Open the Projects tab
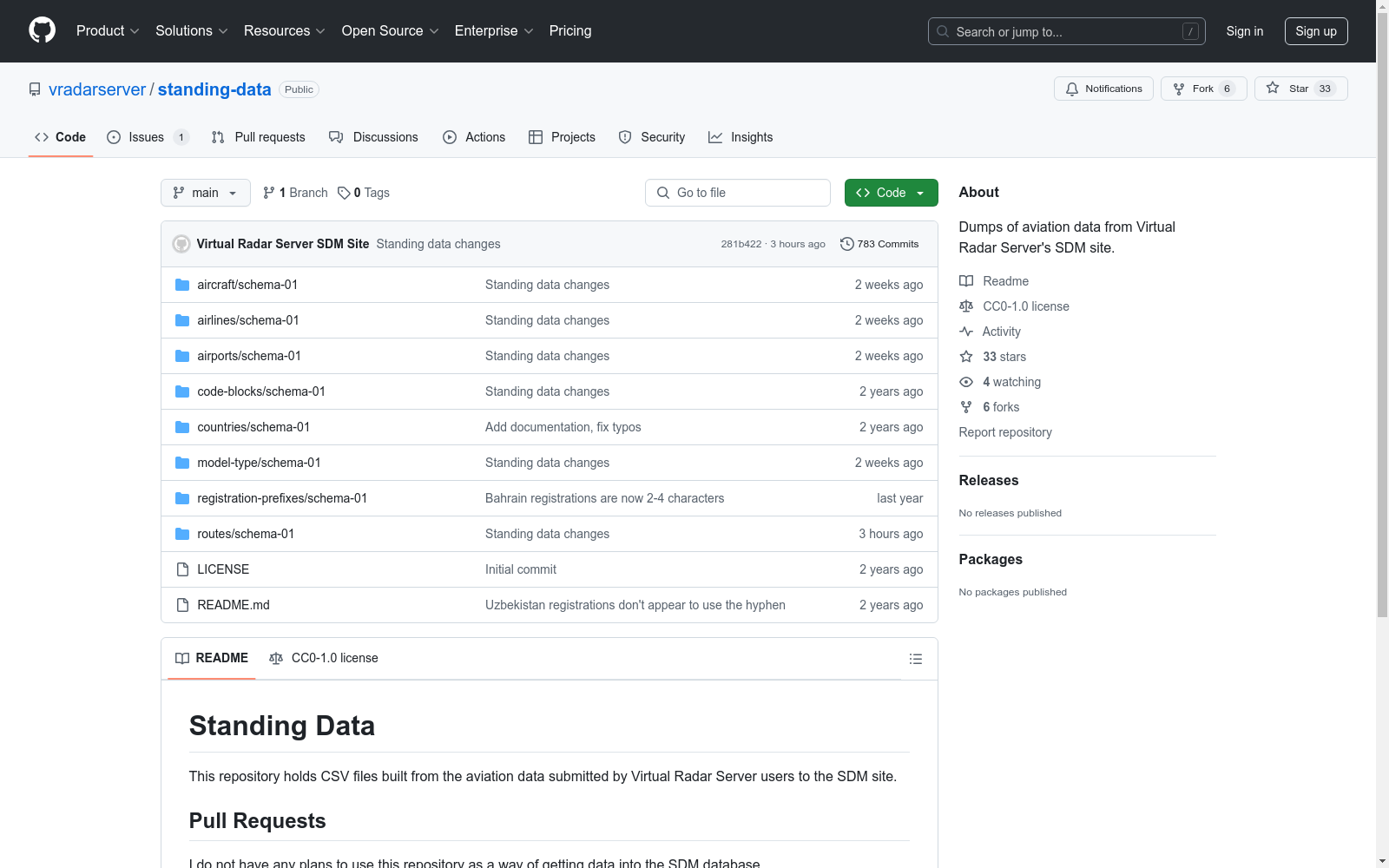This screenshot has height=868, width=1389. (562, 137)
